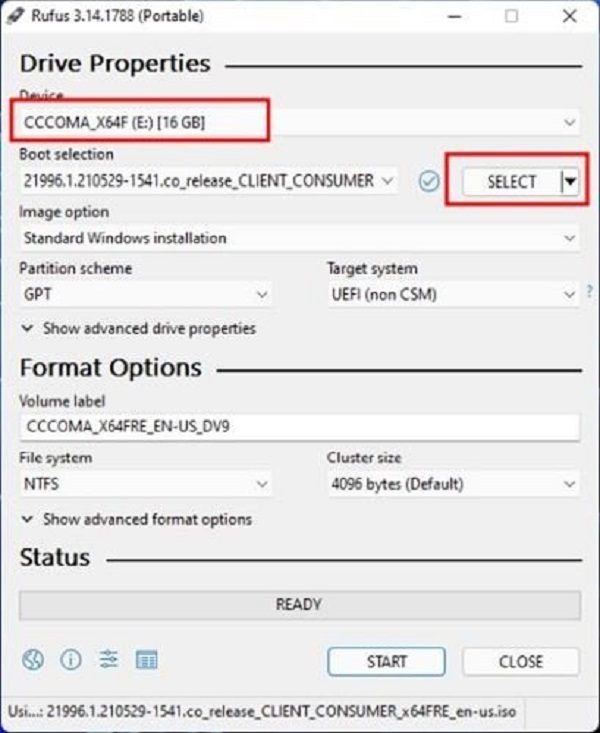The height and width of the screenshot is (733, 600).
Task: Open the SELECT button's split arrow menu
Action: [x=570, y=181]
